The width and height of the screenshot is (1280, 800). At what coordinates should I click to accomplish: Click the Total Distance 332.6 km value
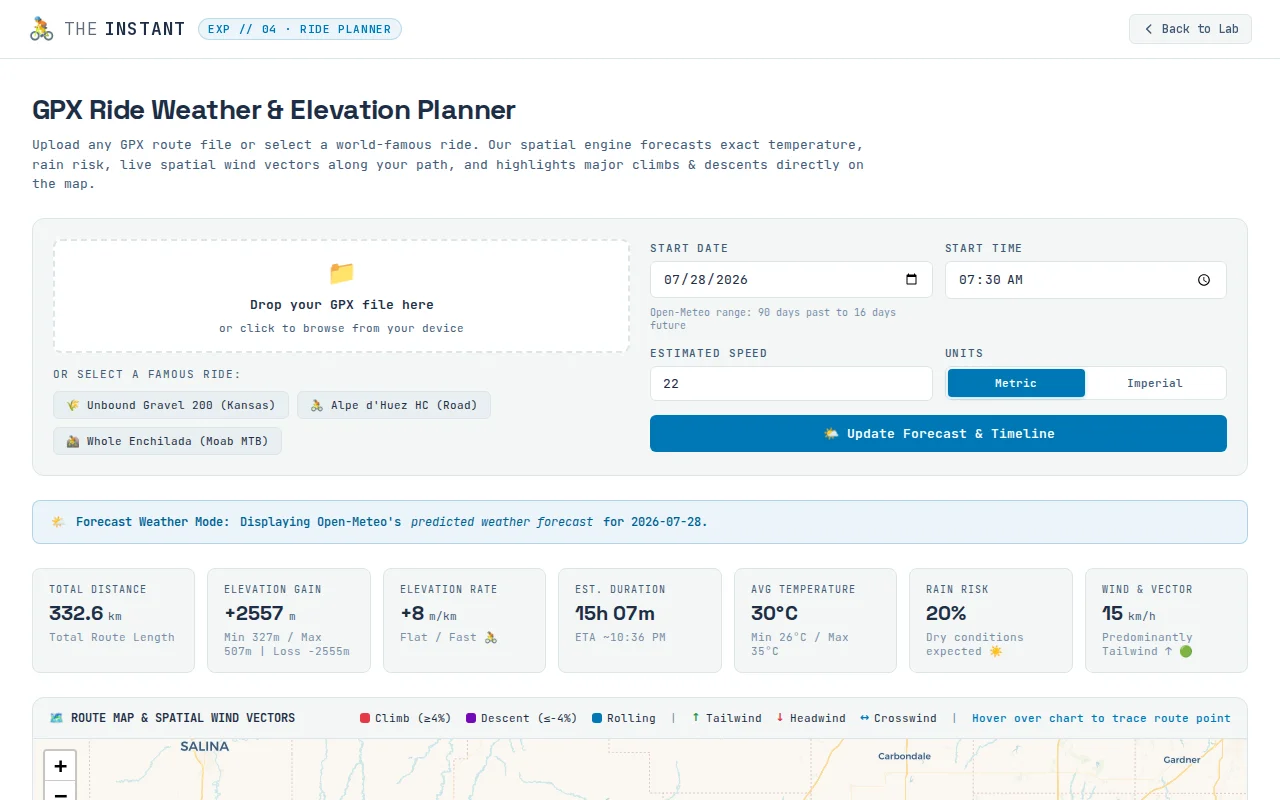coord(85,613)
